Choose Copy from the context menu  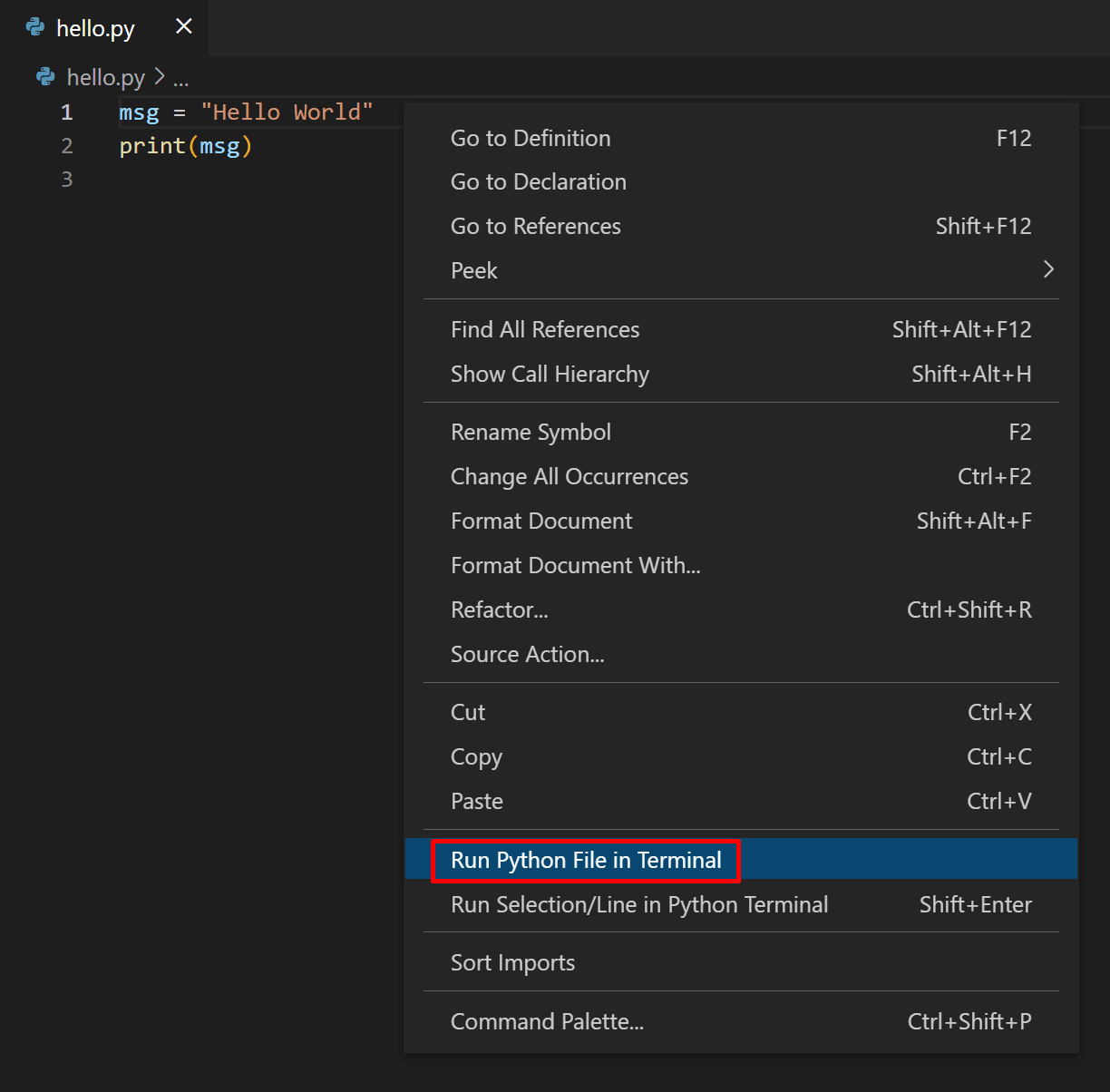click(x=476, y=756)
